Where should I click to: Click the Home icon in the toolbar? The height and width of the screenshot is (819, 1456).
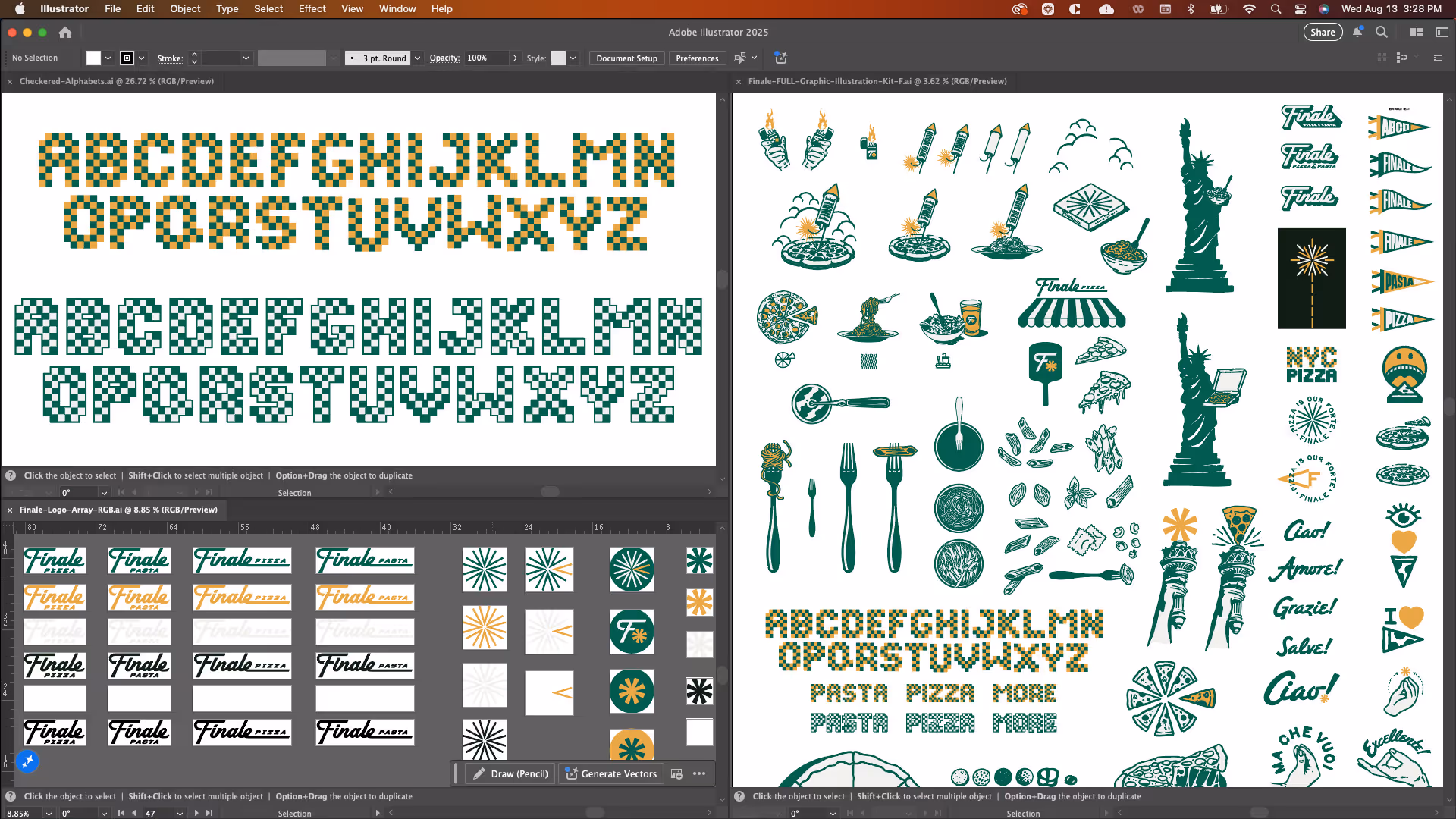pos(65,33)
